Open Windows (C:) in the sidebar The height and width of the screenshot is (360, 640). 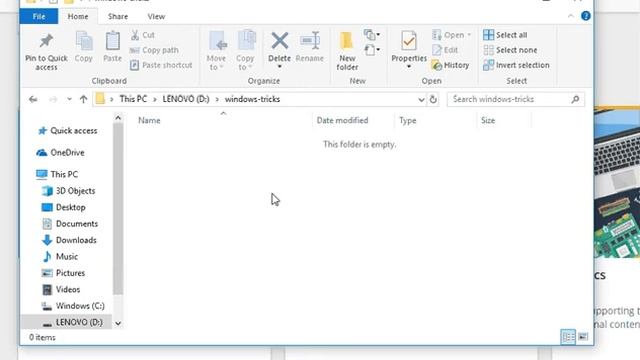pyautogui.click(x=73, y=306)
